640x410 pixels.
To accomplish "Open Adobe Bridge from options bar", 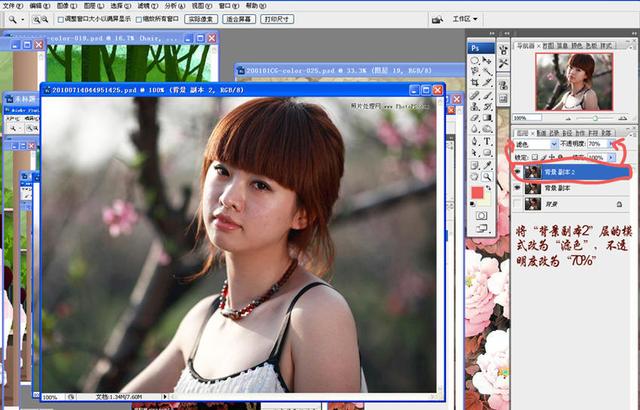I will click(437, 19).
